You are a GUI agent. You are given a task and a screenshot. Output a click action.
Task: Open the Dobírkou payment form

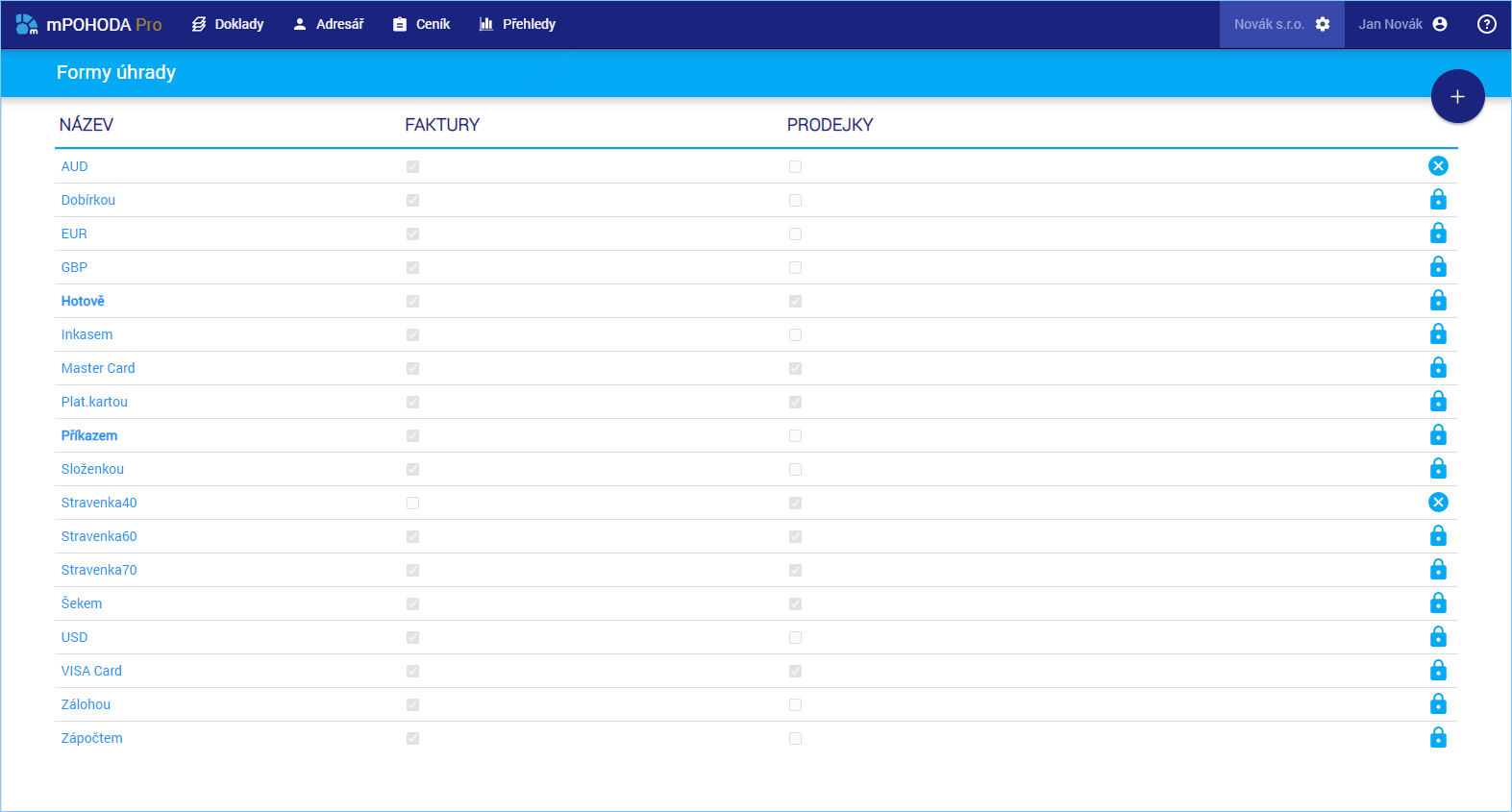coord(88,200)
